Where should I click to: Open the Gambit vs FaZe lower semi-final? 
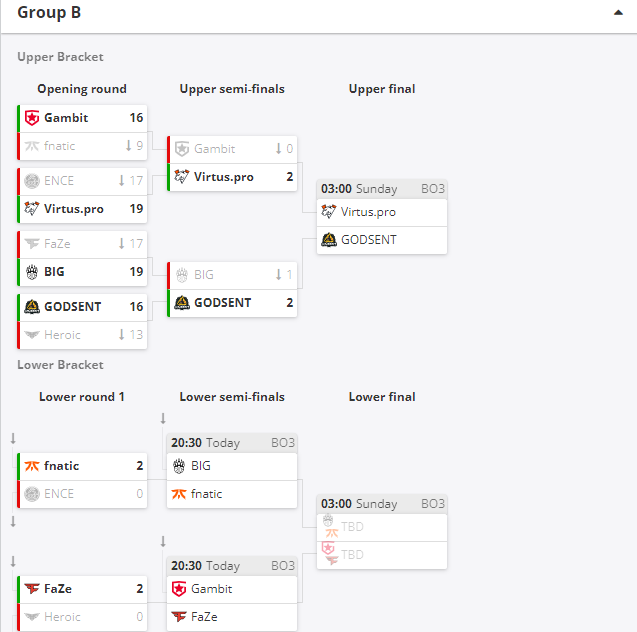coord(232,594)
